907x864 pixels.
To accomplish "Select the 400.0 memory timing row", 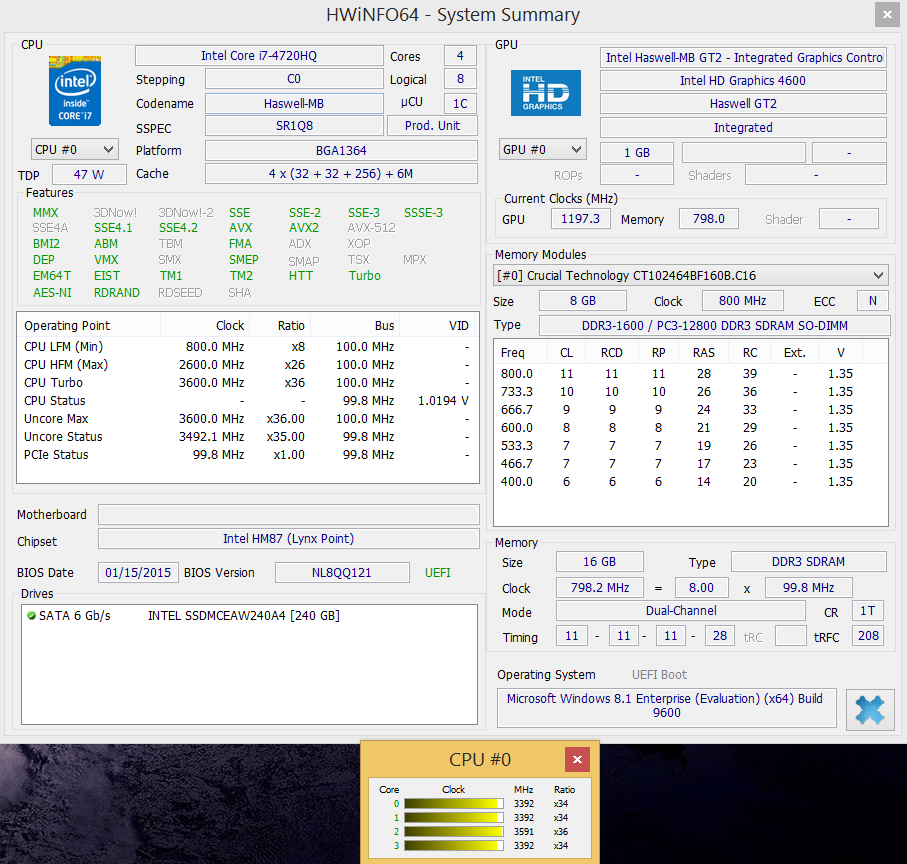I will coord(691,482).
